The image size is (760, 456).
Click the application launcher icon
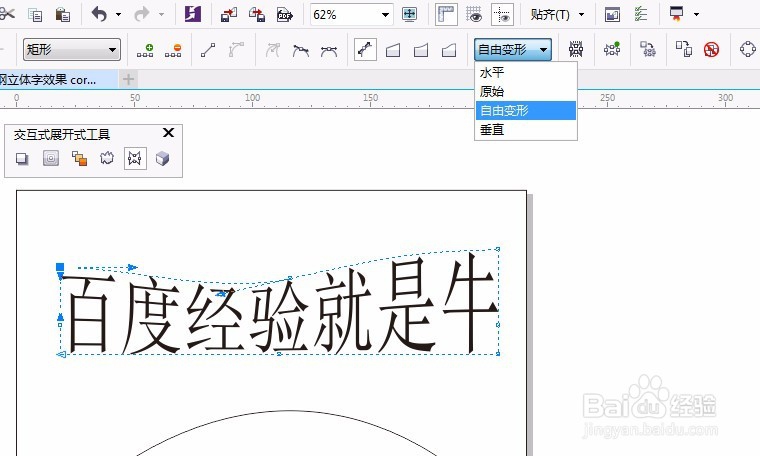click(677, 14)
